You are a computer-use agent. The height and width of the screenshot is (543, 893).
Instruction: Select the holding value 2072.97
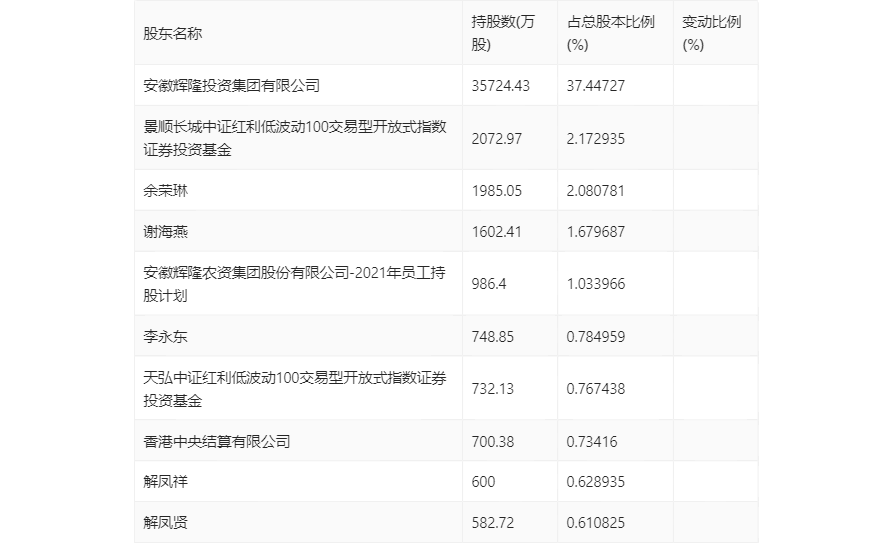coord(497,138)
